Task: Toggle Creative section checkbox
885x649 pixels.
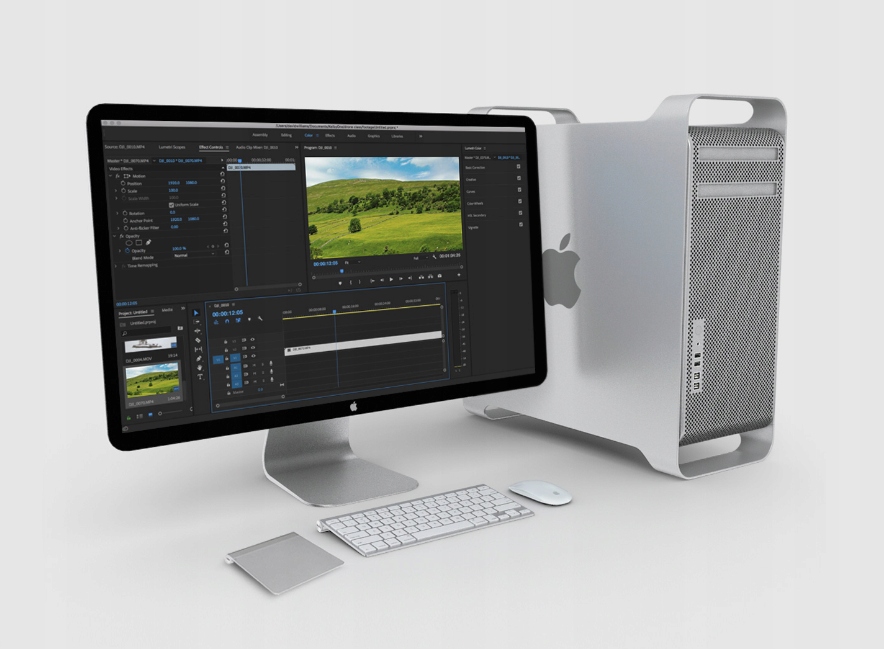Action: click(x=519, y=178)
